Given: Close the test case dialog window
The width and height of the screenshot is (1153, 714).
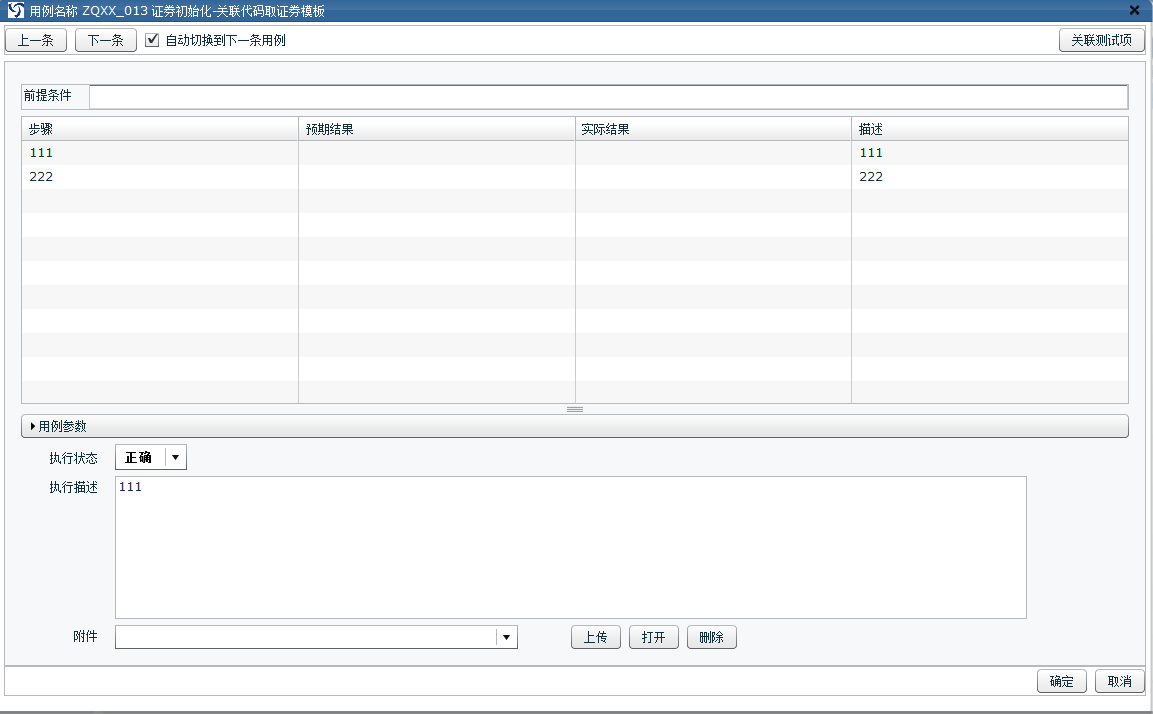Looking at the screenshot, I should pos(1134,11).
